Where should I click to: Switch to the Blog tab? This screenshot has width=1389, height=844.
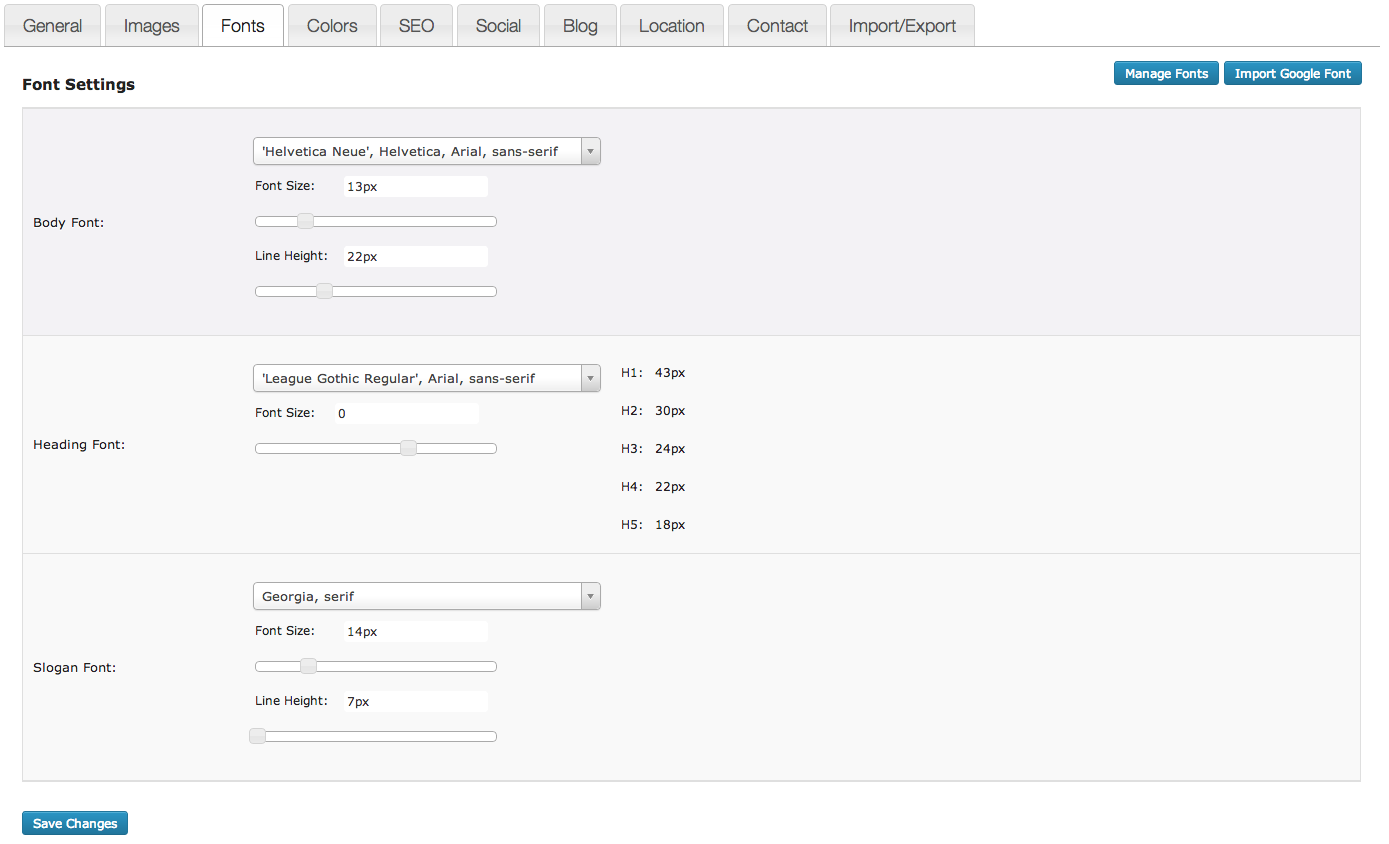point(580,26)
